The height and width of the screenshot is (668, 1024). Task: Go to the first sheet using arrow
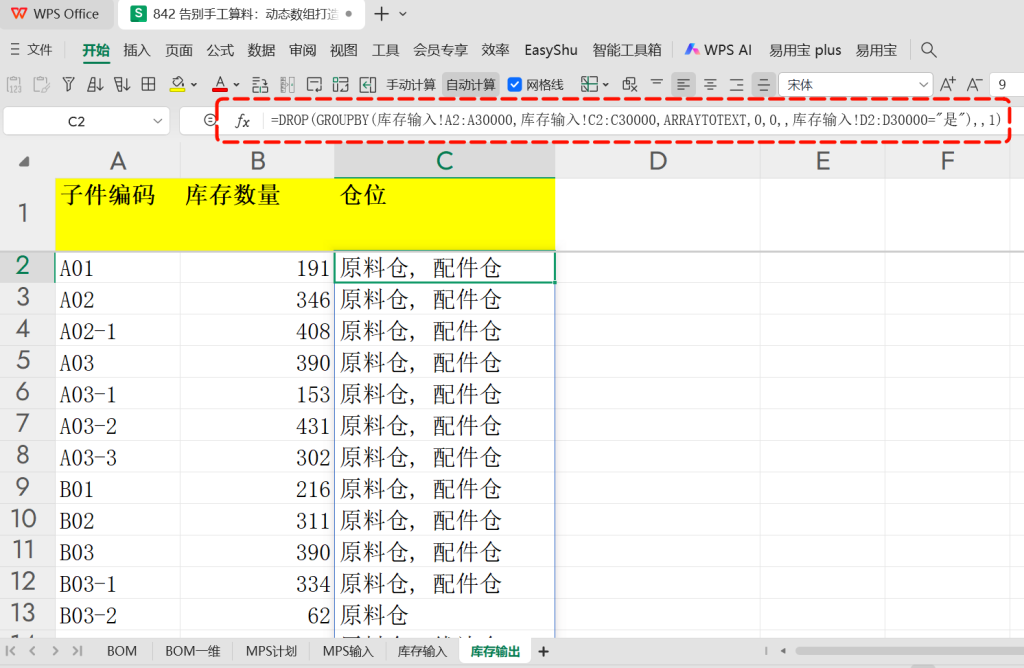tap(10, 651)
